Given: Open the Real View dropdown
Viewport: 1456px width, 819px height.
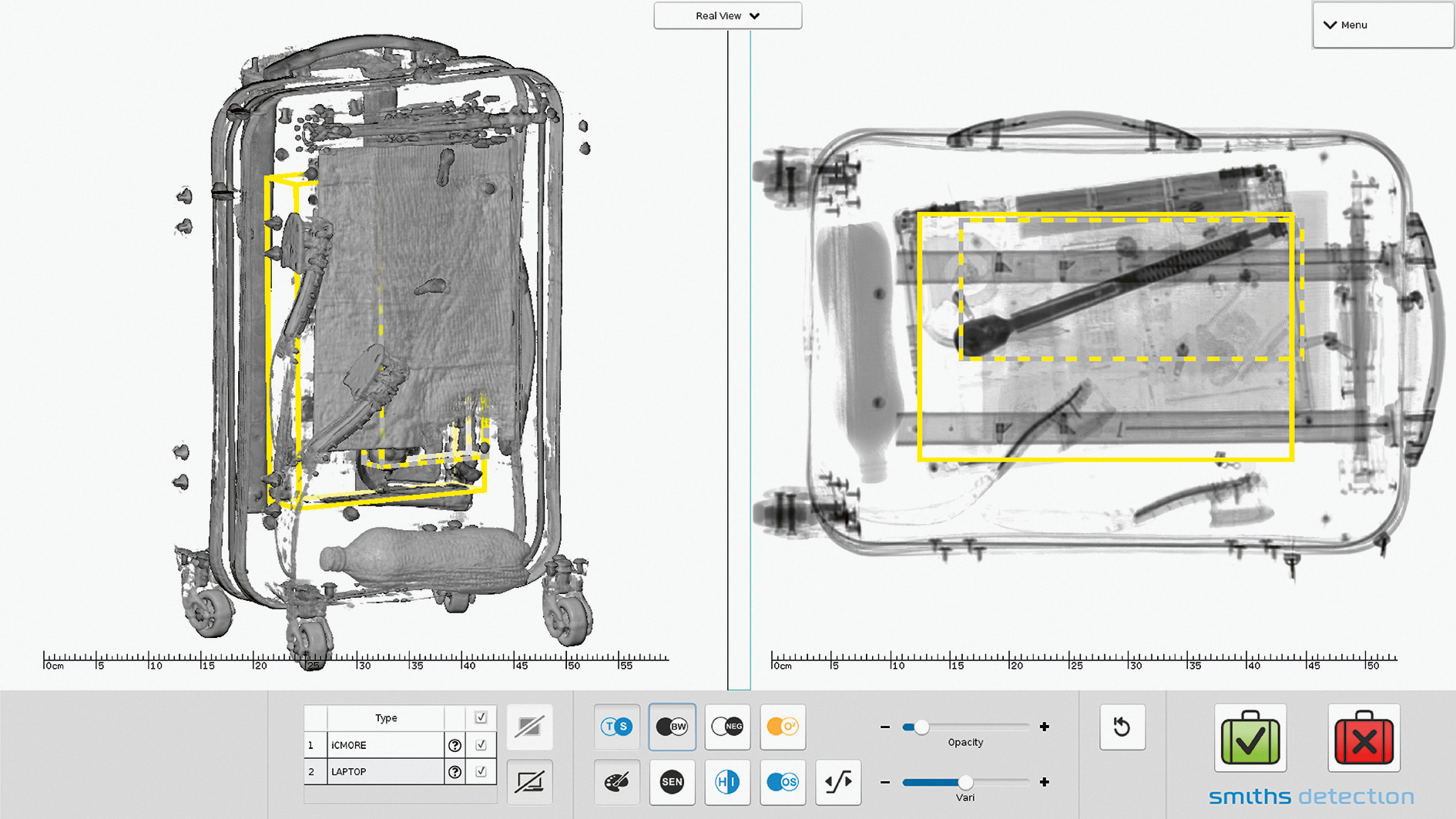Looking at the screenshot, I should [x=727, y=15].
